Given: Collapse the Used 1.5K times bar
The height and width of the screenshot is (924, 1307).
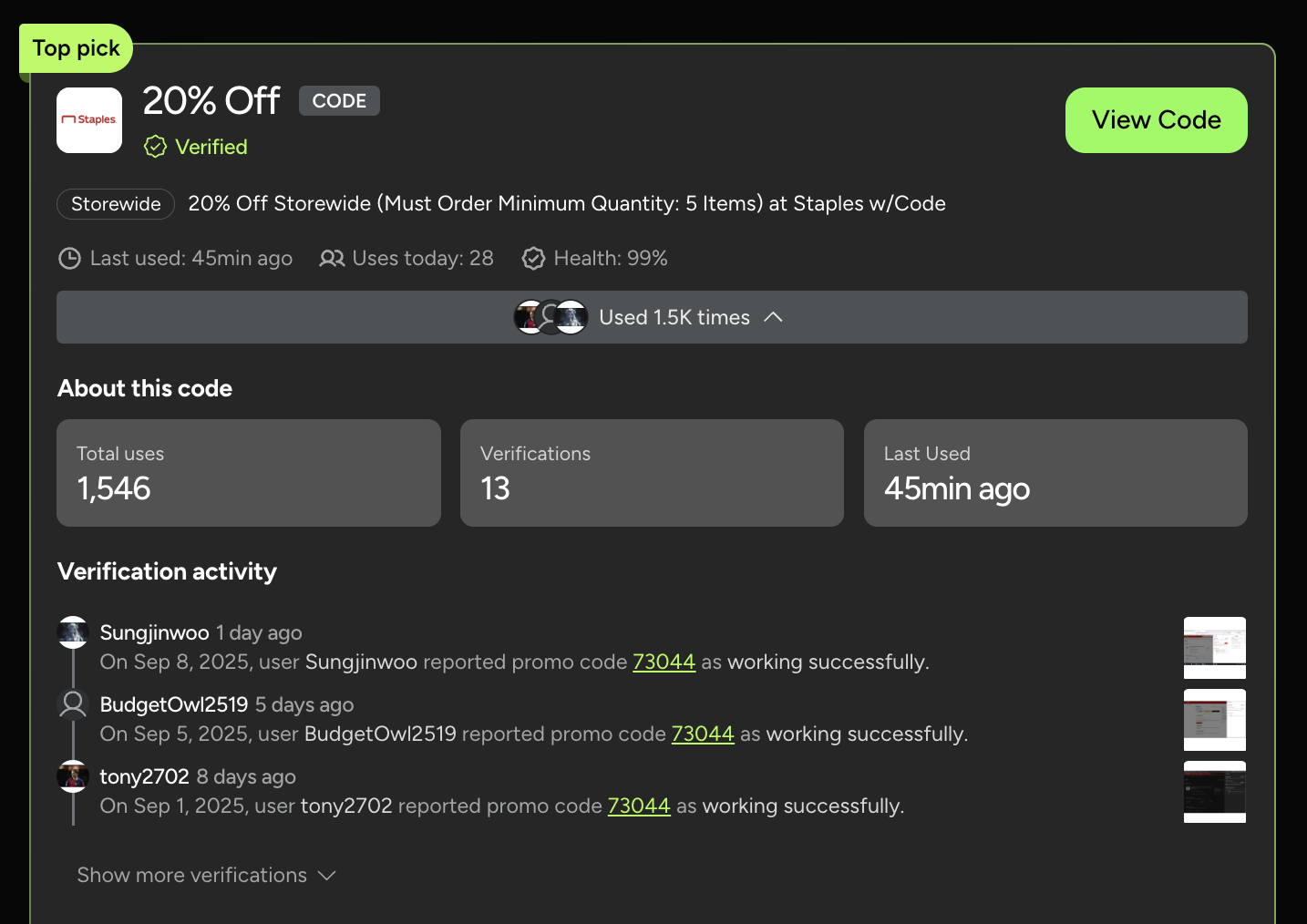Looking at the screenshot, I should (652, 317).
